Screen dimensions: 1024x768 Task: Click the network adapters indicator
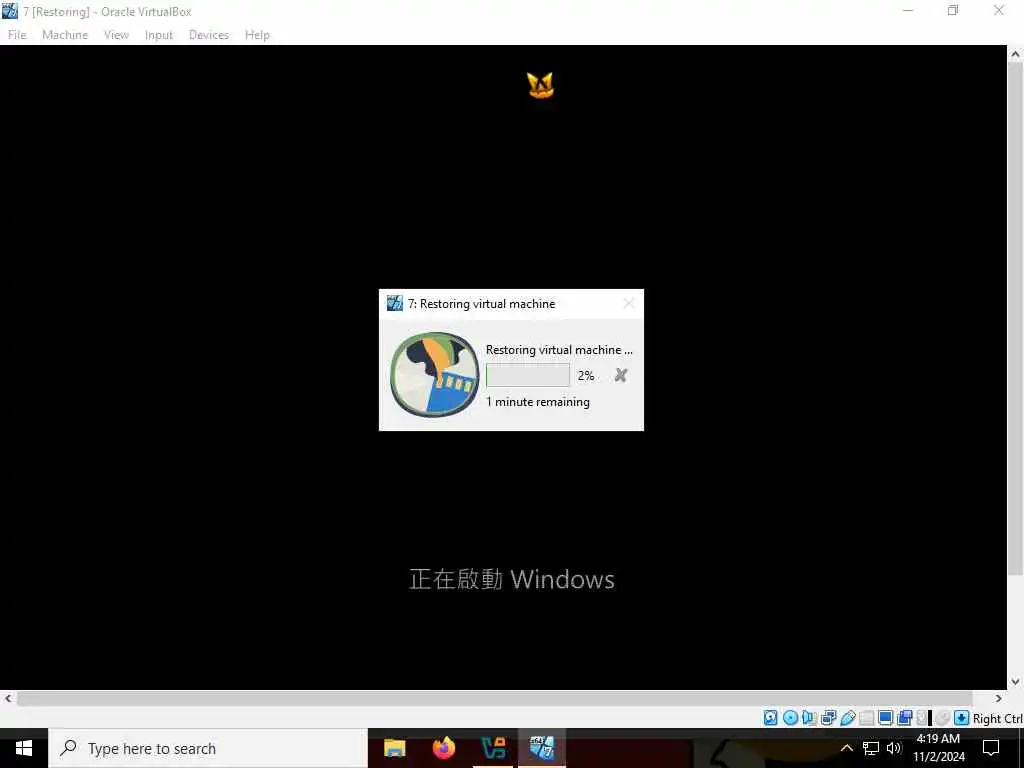829,718
